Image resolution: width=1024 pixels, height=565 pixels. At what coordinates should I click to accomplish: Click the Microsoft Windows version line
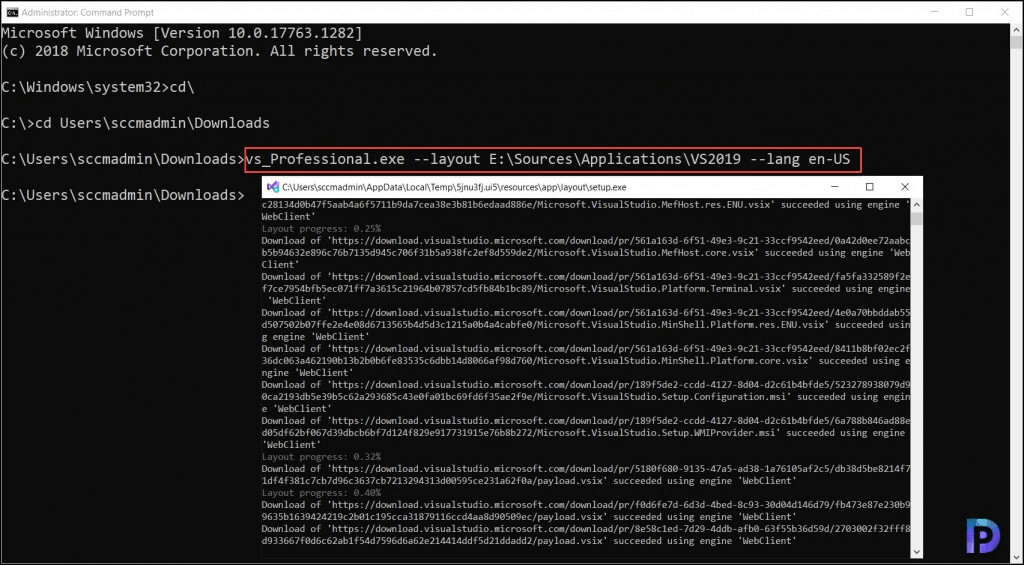(182, 33)
